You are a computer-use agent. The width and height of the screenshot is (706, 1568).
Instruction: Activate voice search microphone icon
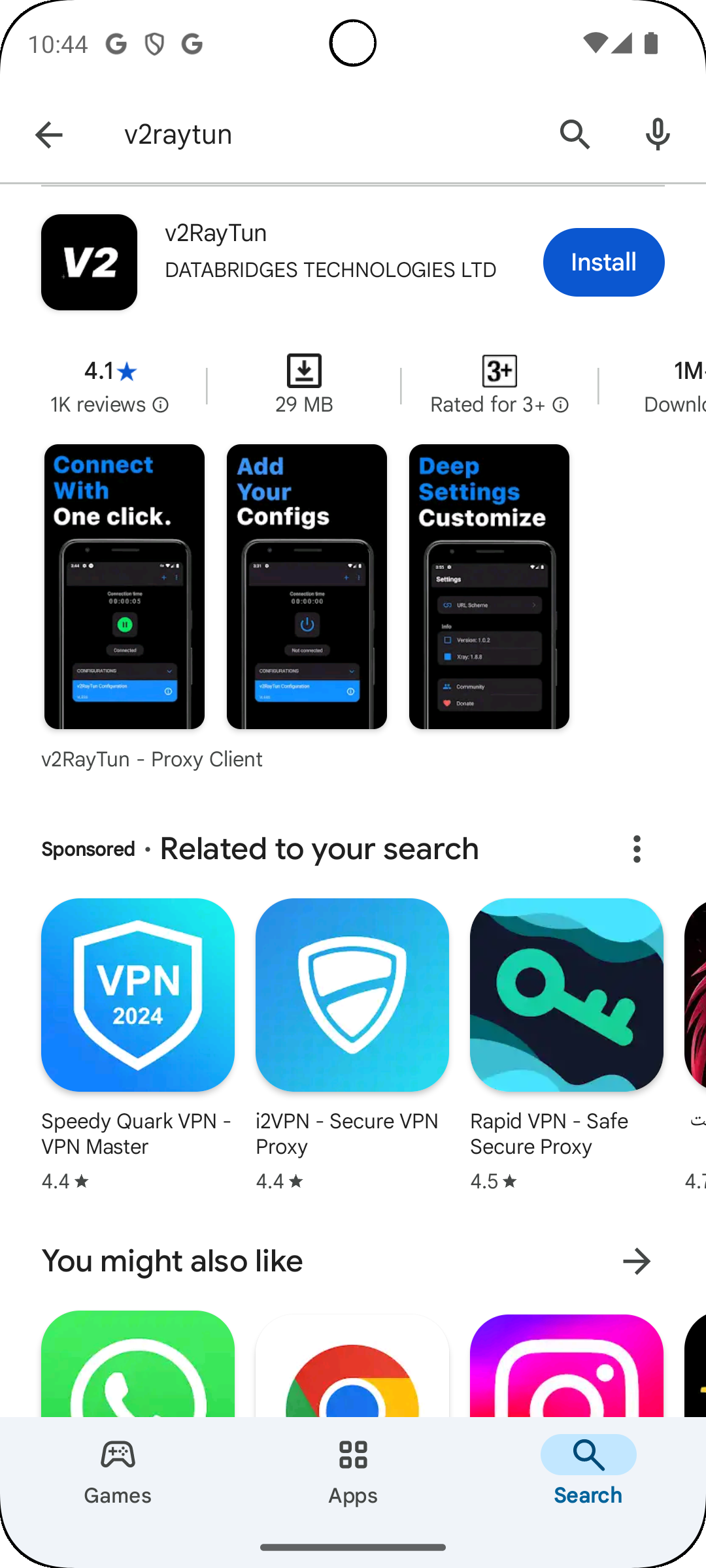[x=658, y=135]
